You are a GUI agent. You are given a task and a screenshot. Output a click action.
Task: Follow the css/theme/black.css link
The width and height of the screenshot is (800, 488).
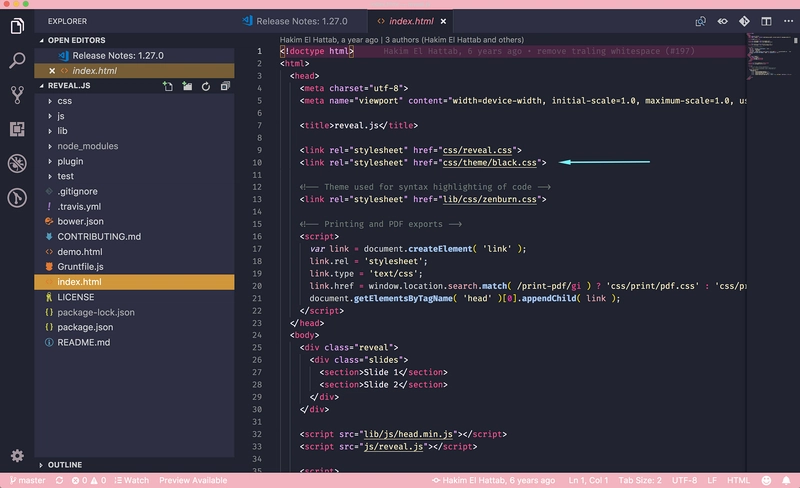point(489,163)
